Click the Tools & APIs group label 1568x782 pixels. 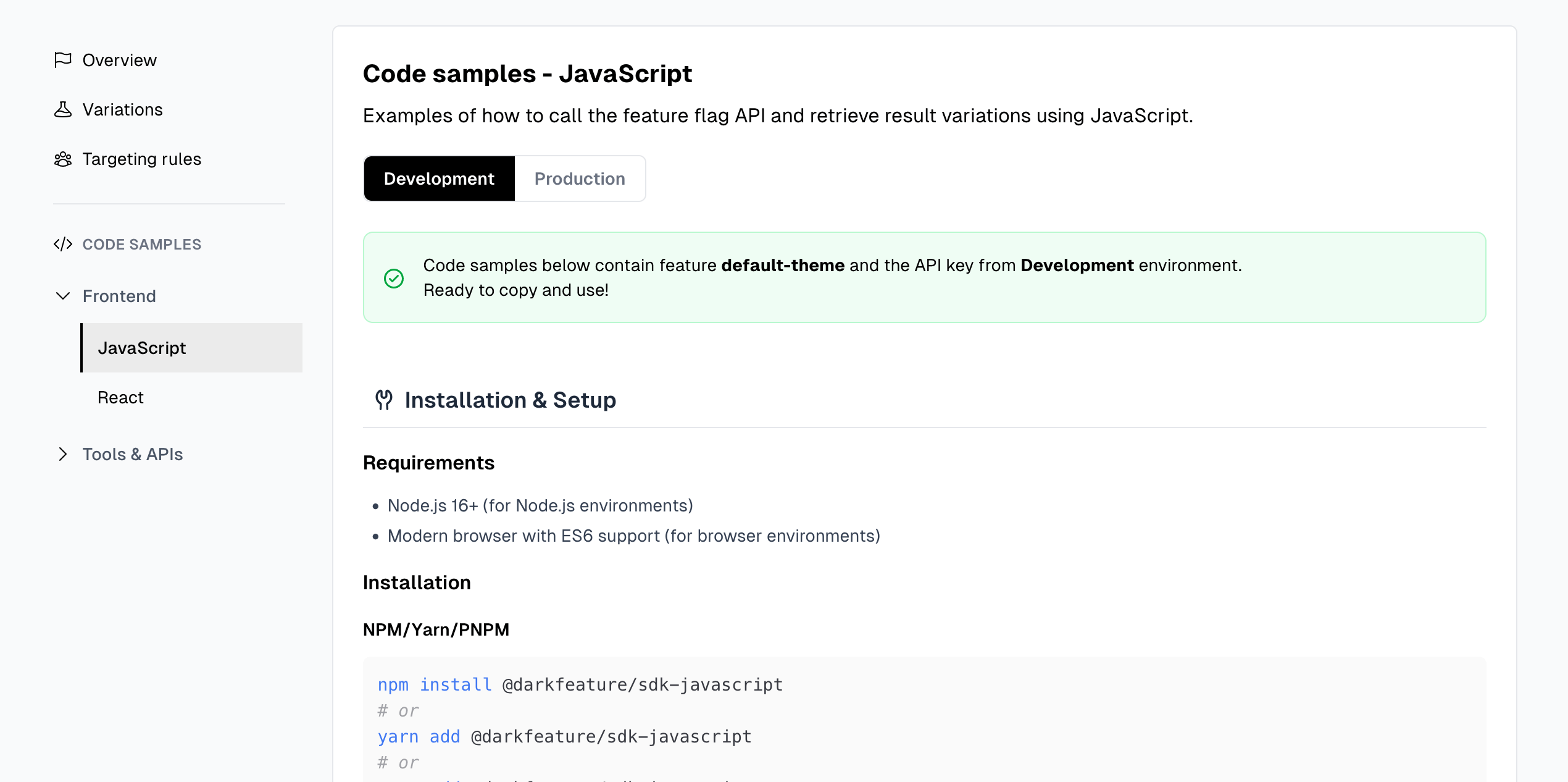click(x=133, y=454)
